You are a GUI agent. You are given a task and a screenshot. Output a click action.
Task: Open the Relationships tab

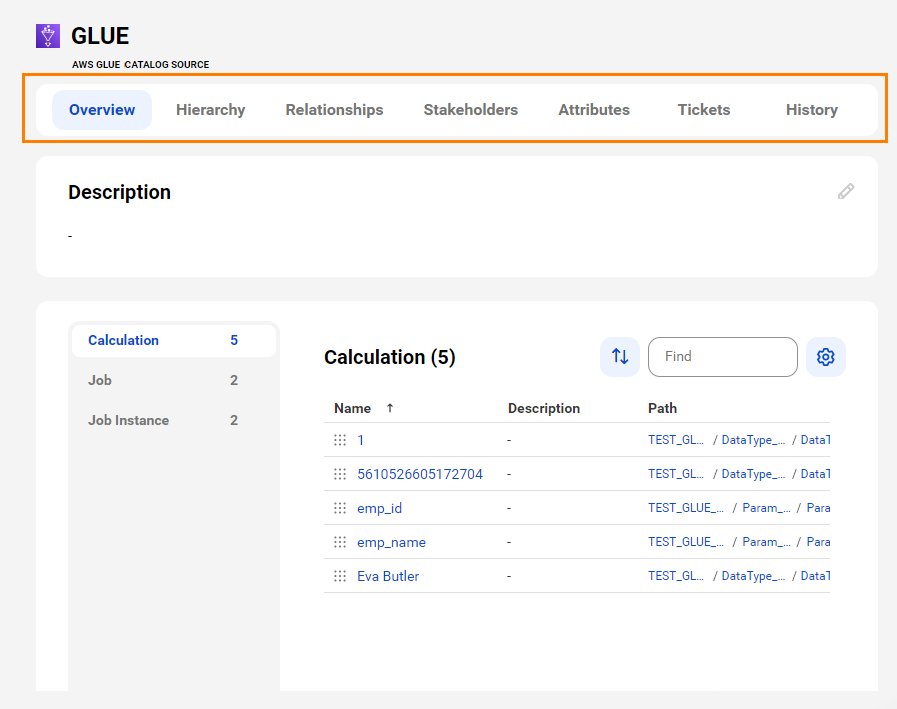(x=335, y=110)
